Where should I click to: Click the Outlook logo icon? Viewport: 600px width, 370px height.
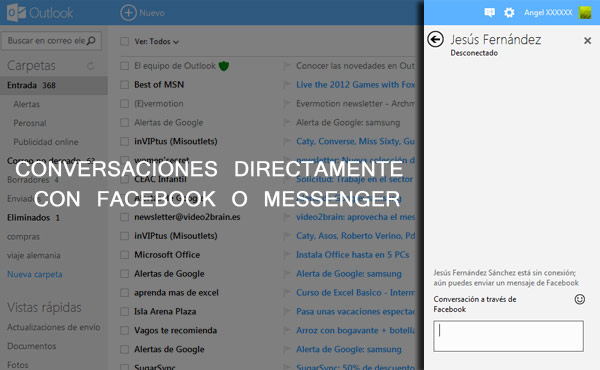(16, 13)
